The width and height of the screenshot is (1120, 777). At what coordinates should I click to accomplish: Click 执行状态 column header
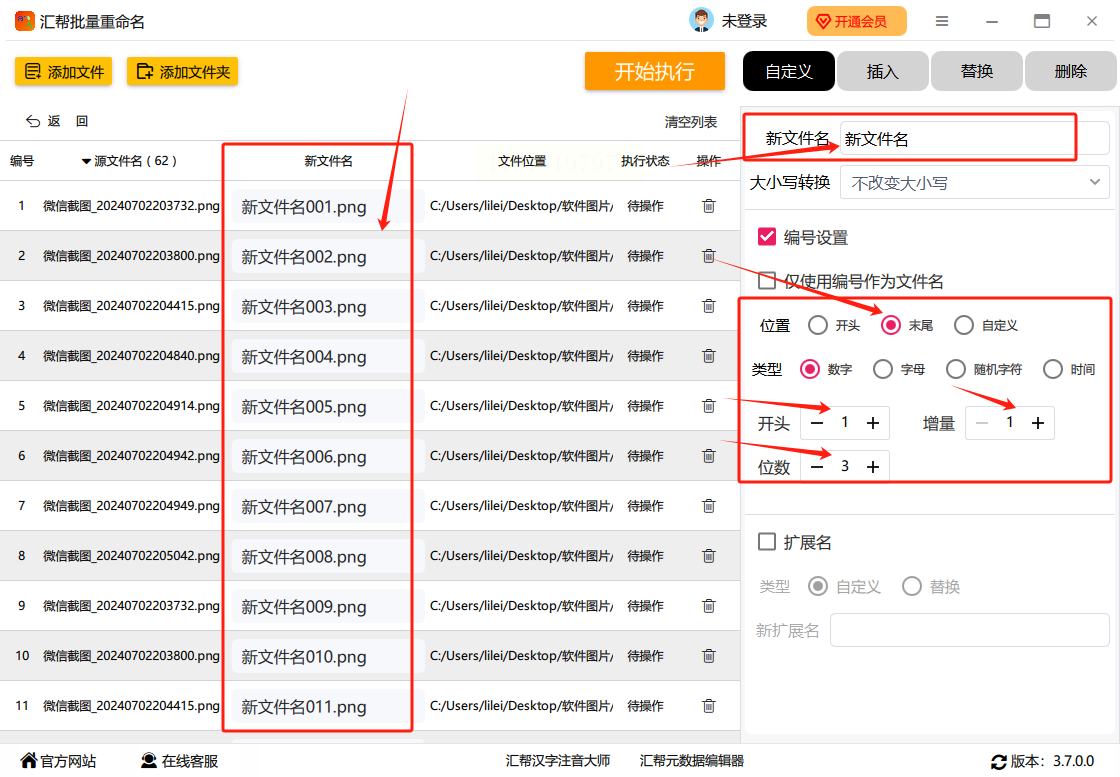645,161
